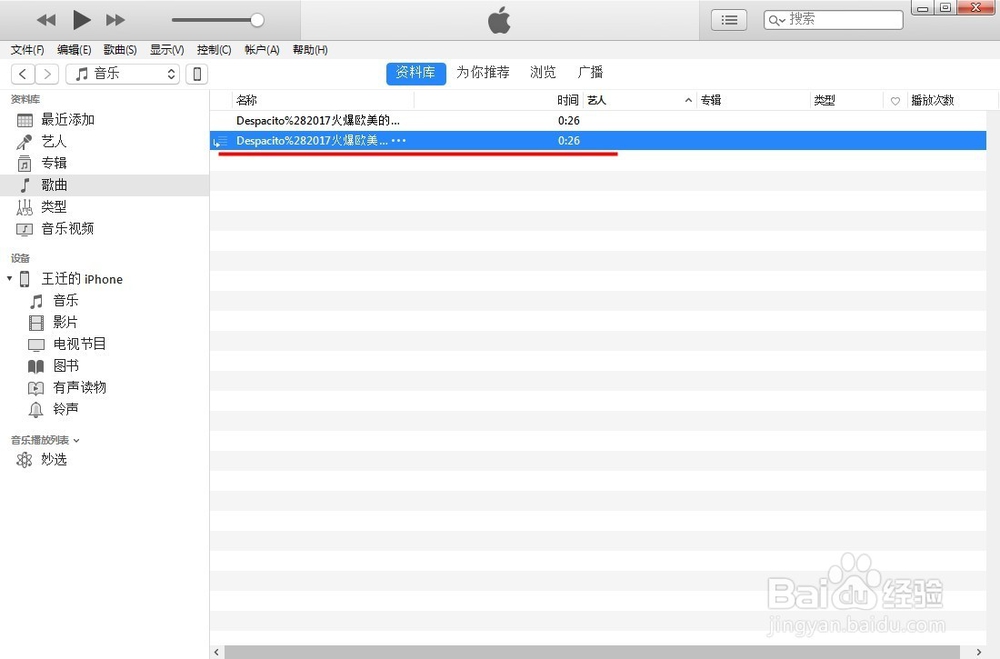Screen dimensions: 1000x659
Task: Open the 控制(C) menu
Action: (214, 50)
